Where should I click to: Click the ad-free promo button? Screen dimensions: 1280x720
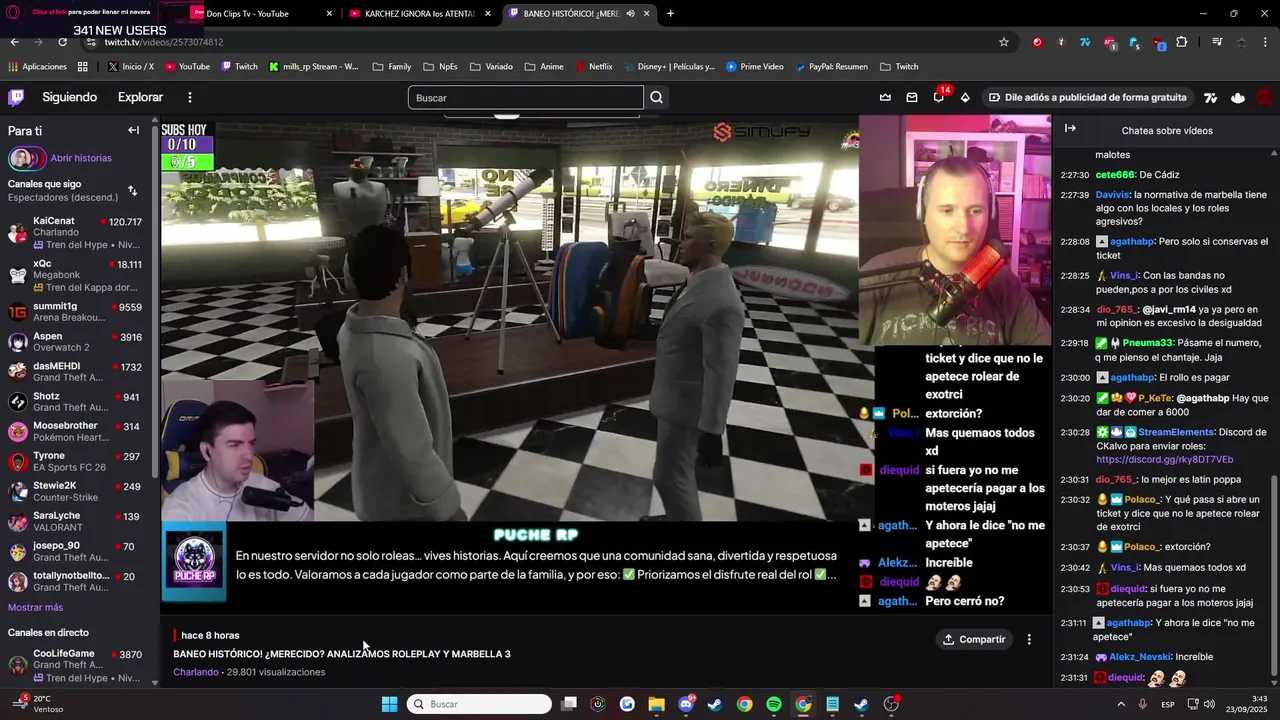point(1088,97)
